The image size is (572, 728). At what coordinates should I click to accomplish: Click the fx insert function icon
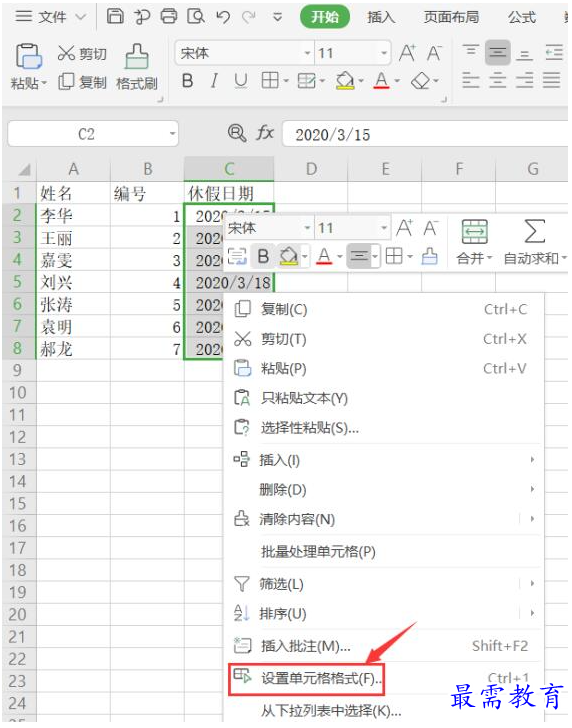coord(265,133)
